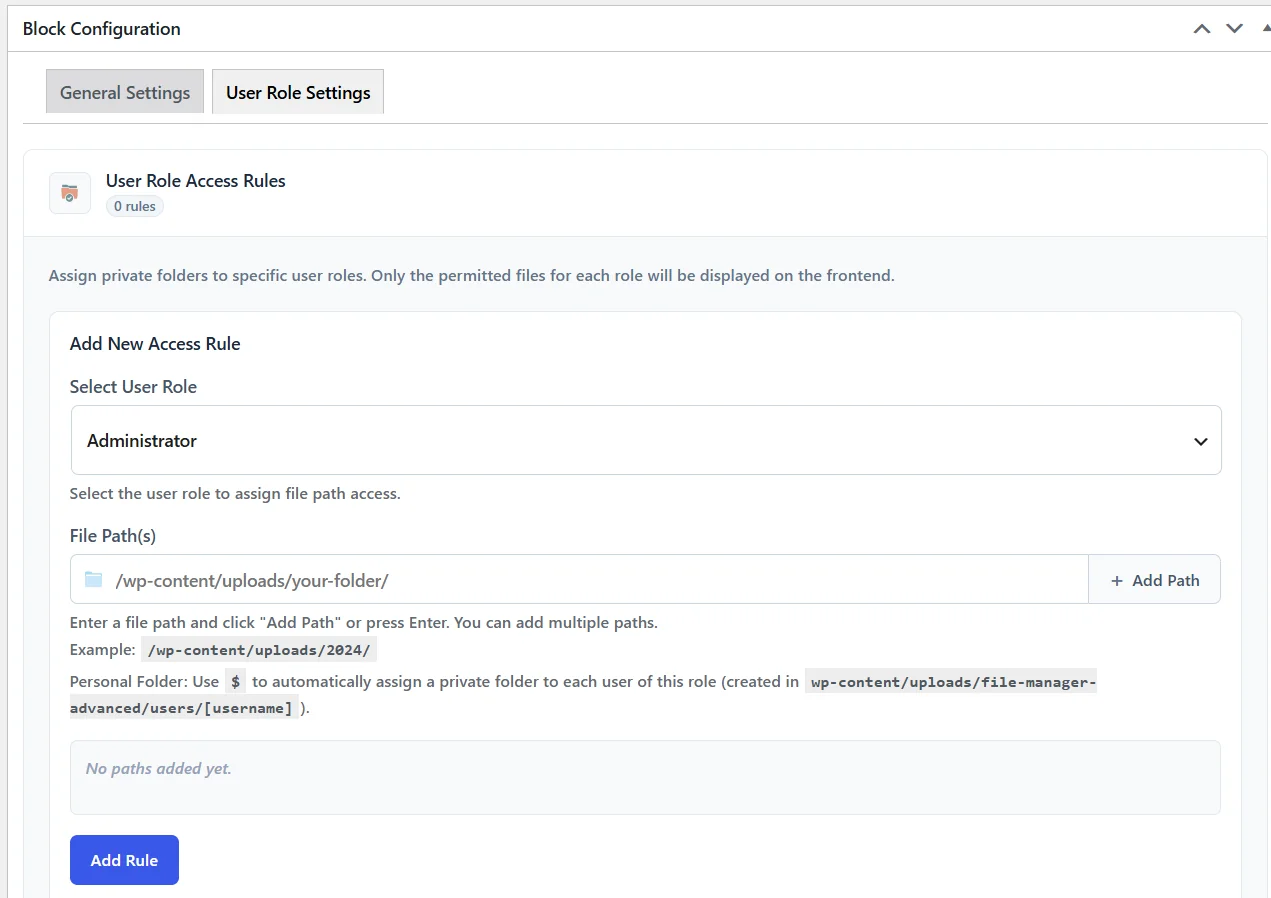The width and height of the screenshot is (1271, 898).
Task: Click 'Select the user role to assign' helper text
Action: point(235,494)
